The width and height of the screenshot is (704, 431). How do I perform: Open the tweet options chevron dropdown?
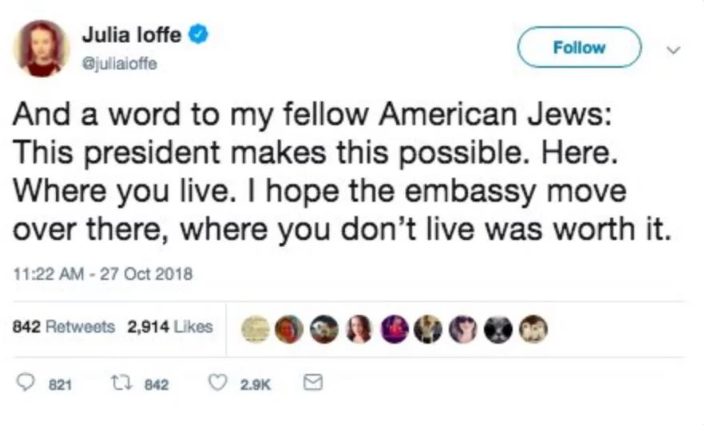click(x=673, y=50)
